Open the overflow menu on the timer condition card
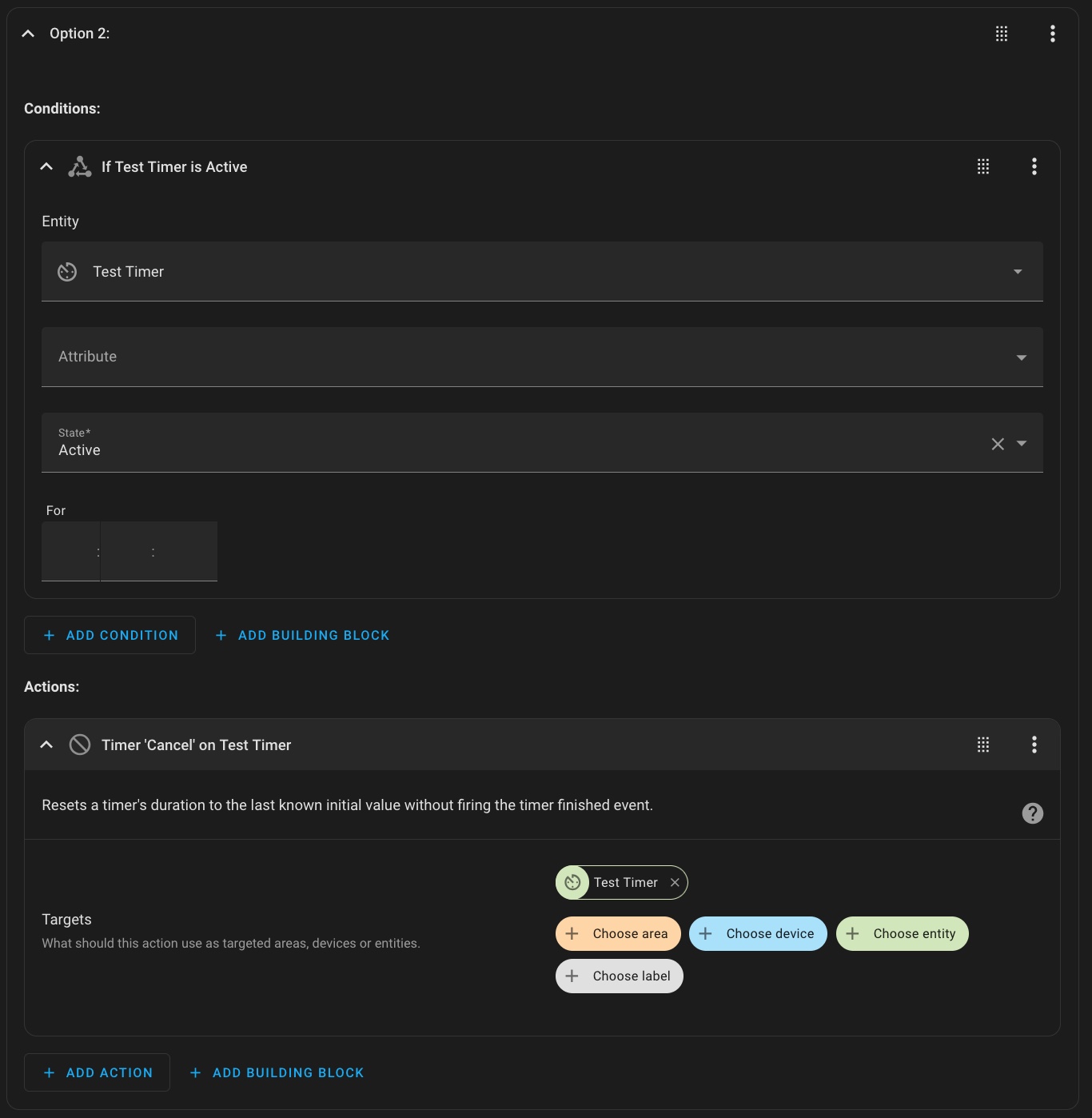This screenshot has width=1092, height=1118. tap(1034, 166)
